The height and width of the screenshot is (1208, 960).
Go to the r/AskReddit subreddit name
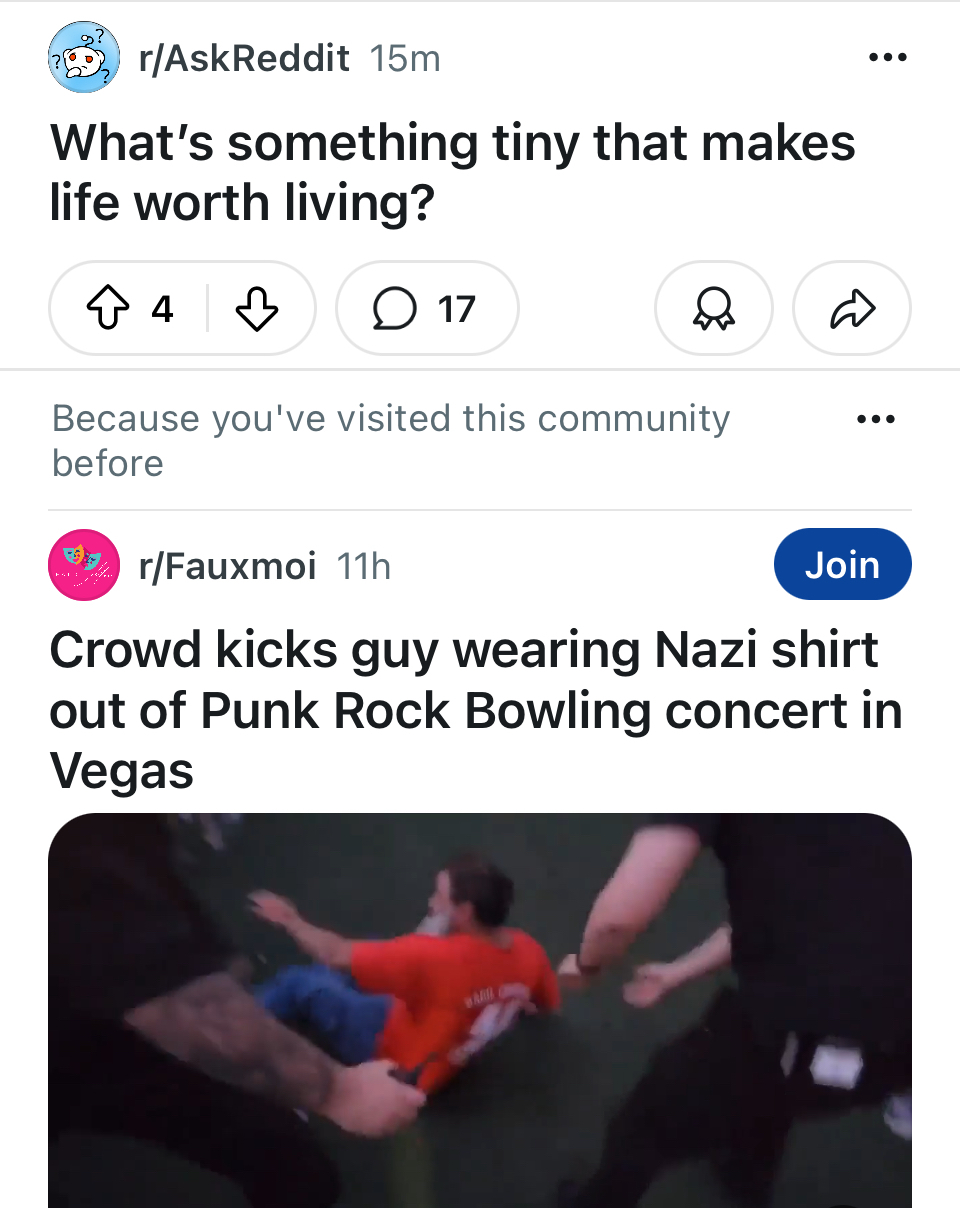click(244, 59)
